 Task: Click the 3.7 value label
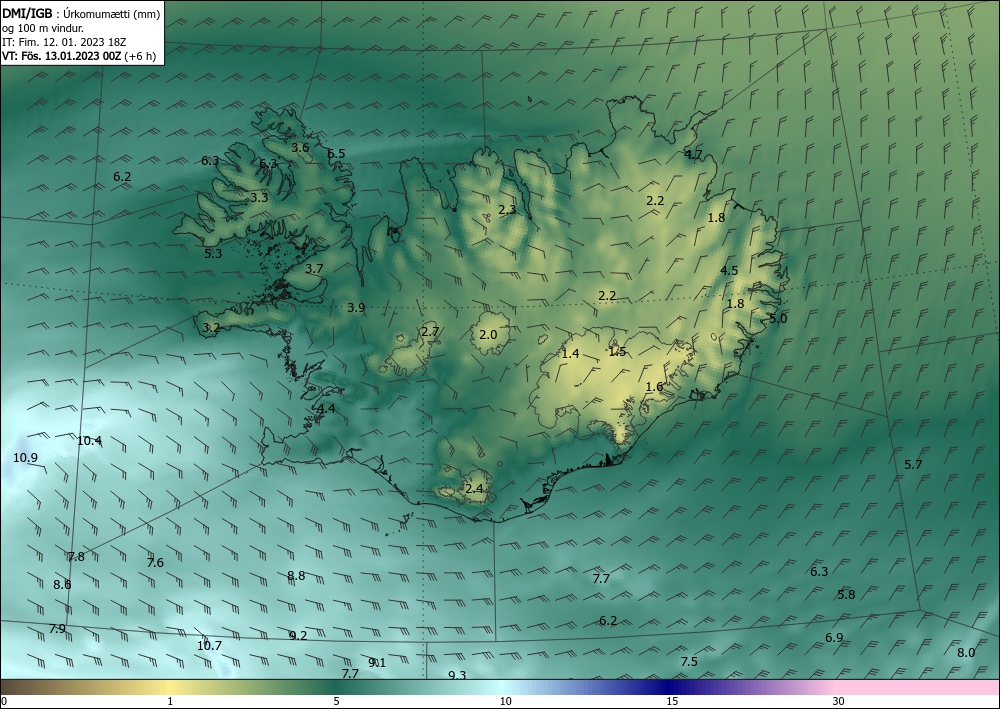[x=314, y=269]
